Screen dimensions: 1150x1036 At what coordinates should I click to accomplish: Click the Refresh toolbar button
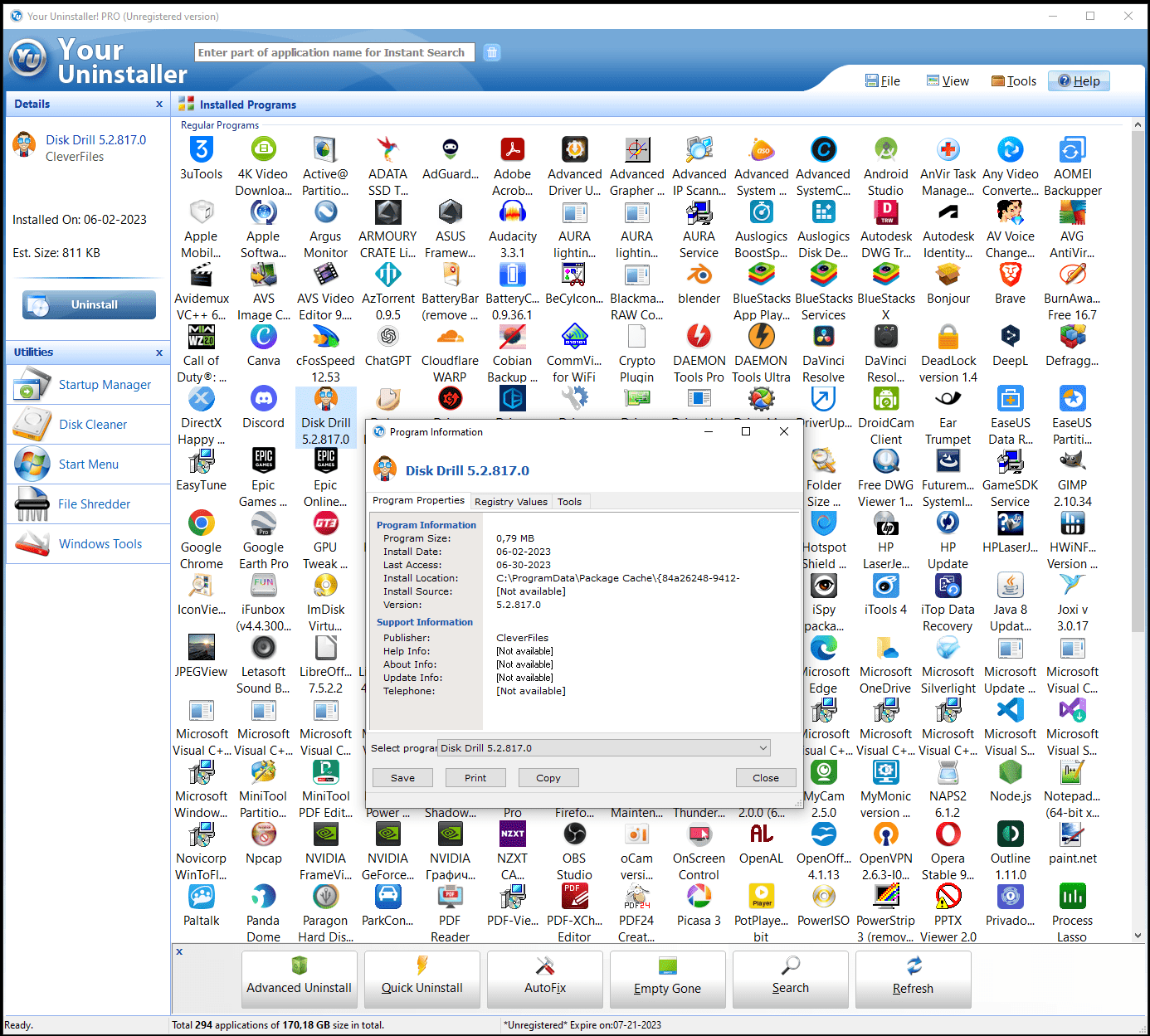tap(914, 979)
